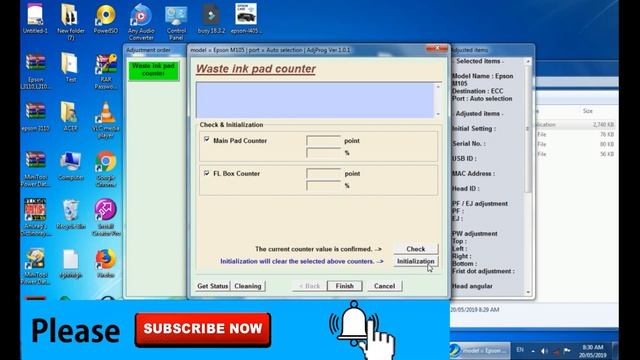Uncheck the FL Box Counter checkbox
The width and height of the screenshot is (640, 360).
click(x=207, y=173)
